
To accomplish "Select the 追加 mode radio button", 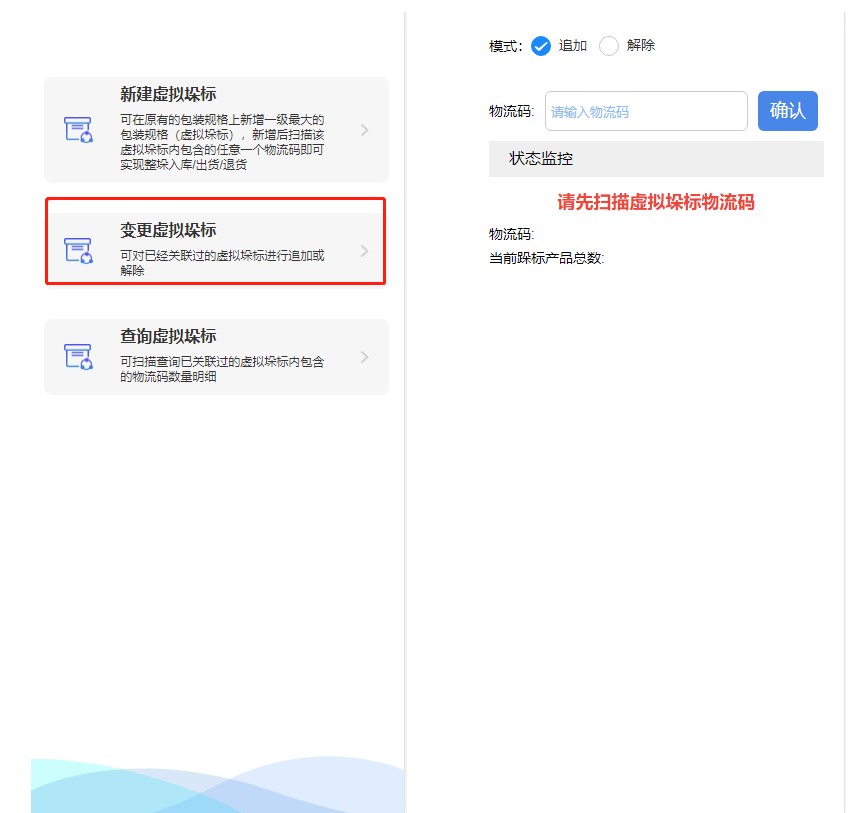I will [x=541, y=46].
